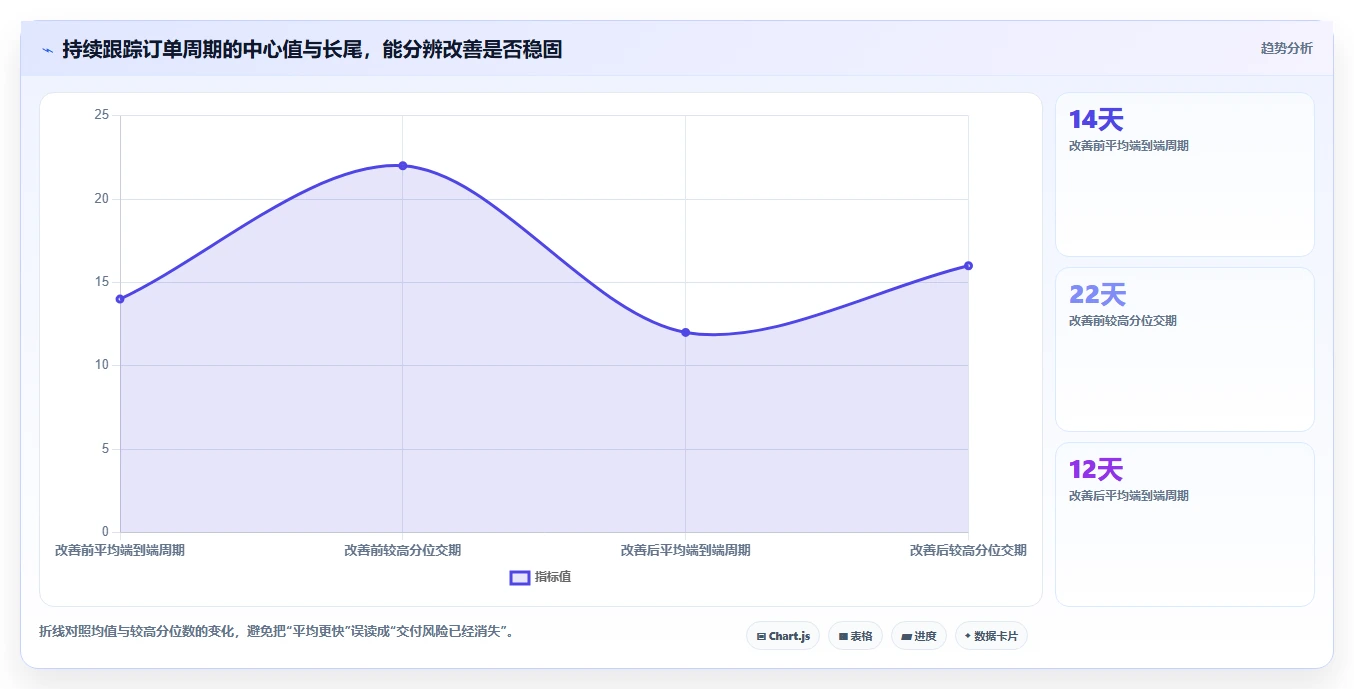Image resolution: width=1354 pixels, height=689 pixels.
Task: Click the peak data point at 22
Action: point(403,166)
